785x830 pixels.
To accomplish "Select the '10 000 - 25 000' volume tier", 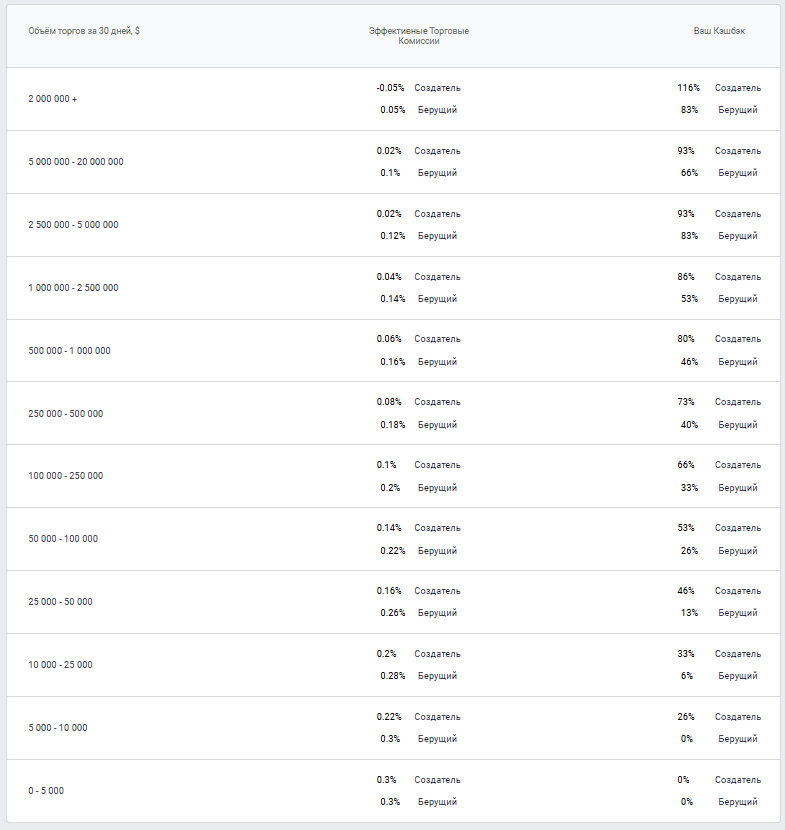I will (x=60, y=665).
